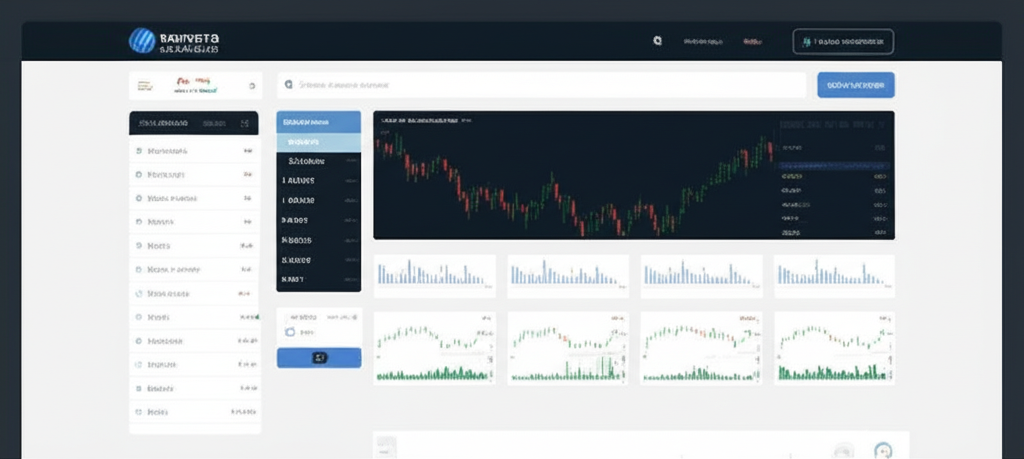The width and height of the screenshot is (1024, 459).
Task: Click the blue striped globe logo
Action: click(143, 41)
